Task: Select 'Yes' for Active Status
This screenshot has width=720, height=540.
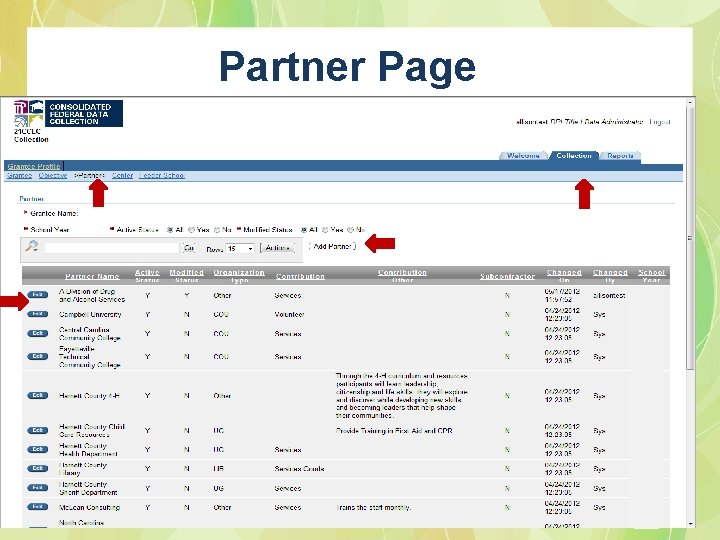Action: coord(191,230)
